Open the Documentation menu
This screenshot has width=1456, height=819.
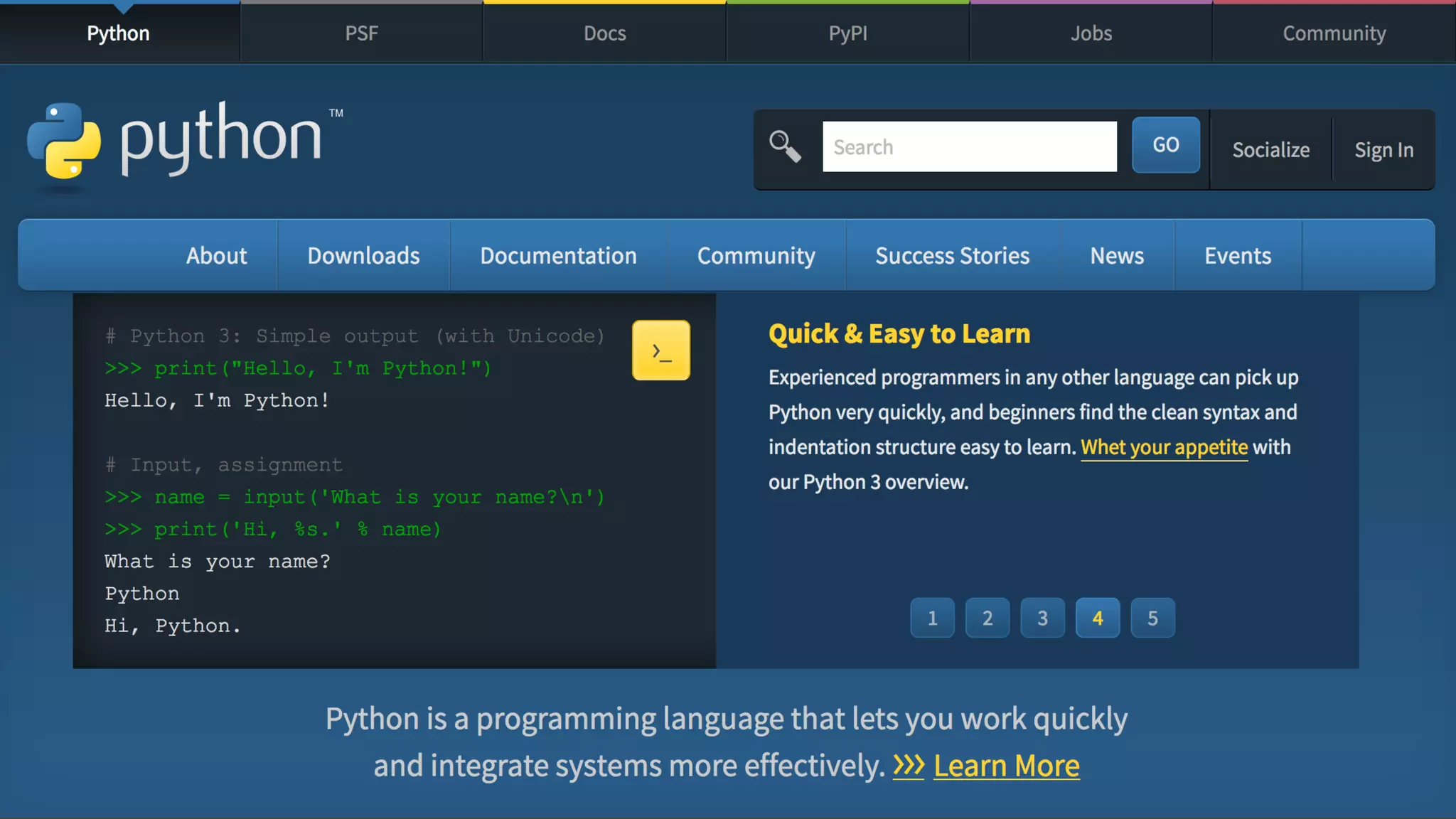[558, 255]
